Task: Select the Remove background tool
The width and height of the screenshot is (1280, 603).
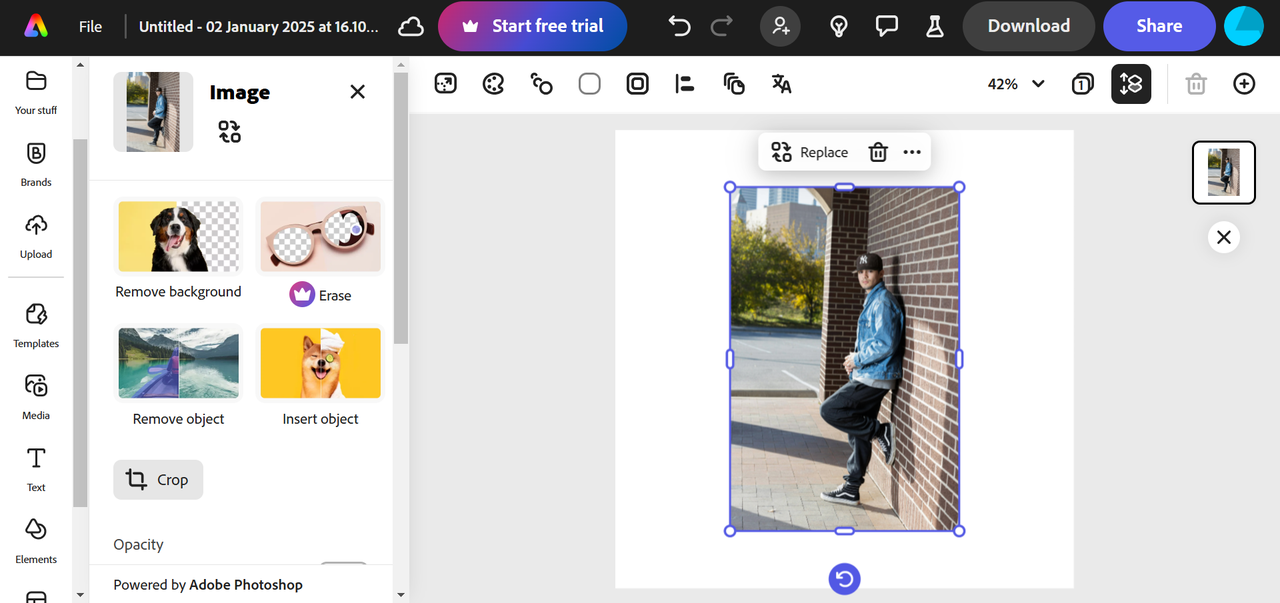Action: [178, 250]
